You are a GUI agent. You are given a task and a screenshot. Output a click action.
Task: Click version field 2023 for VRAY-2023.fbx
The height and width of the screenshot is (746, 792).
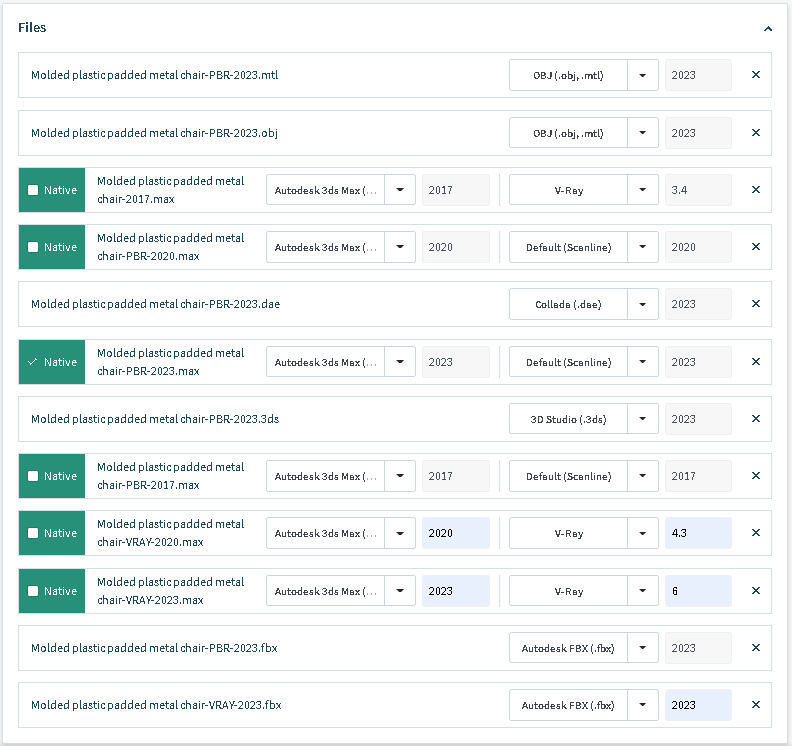(x=697, y=705)
